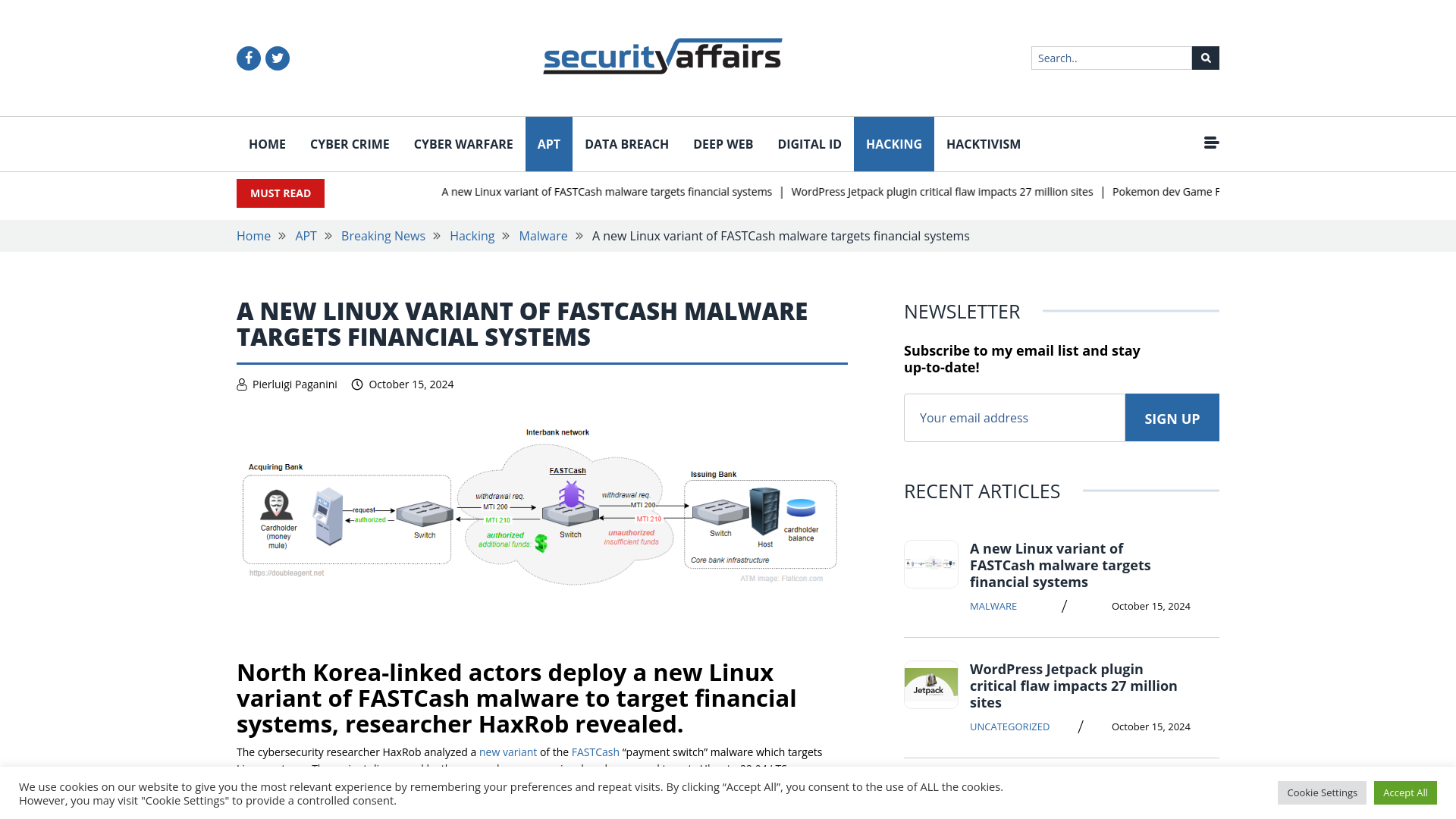The image size is (1456, 819).
Task: Click the HACKING navigation tab
Action: pos(894,143)
